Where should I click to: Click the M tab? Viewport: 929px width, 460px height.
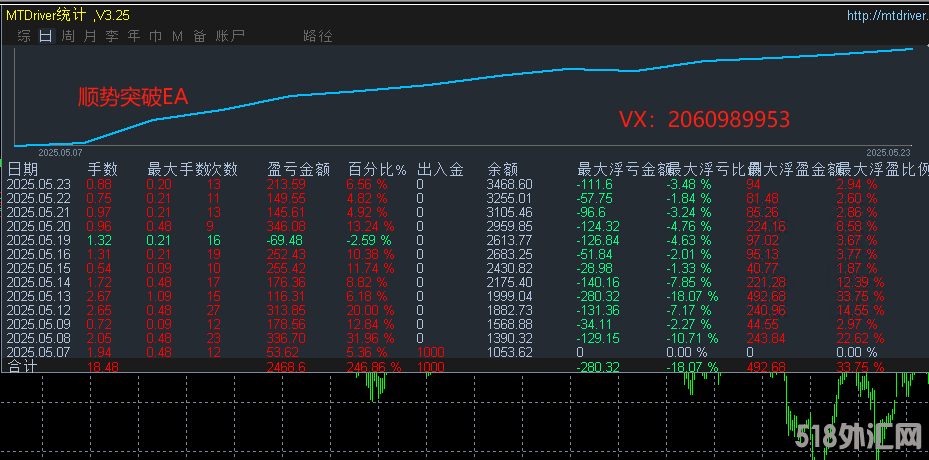(177, 36)
